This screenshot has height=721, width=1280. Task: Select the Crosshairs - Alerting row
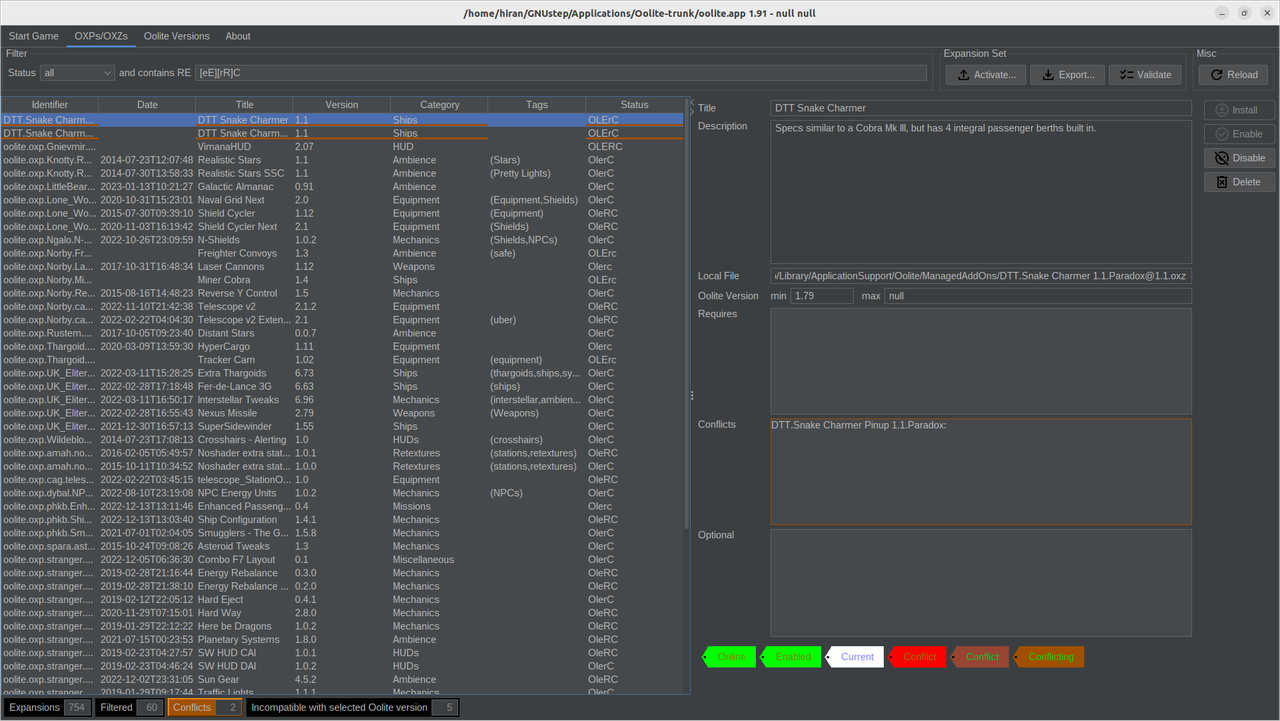(x=342, y=440)
